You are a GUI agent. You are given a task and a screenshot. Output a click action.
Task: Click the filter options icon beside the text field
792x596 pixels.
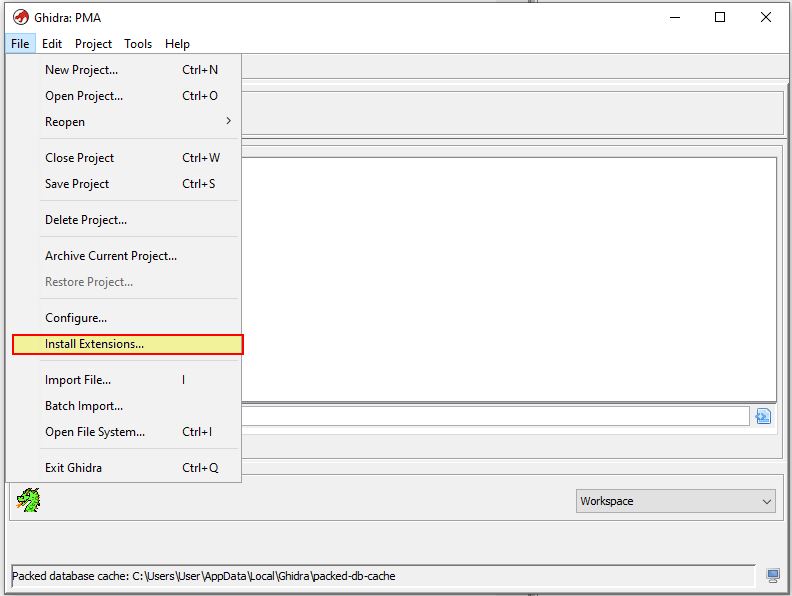tap(763, 416)
